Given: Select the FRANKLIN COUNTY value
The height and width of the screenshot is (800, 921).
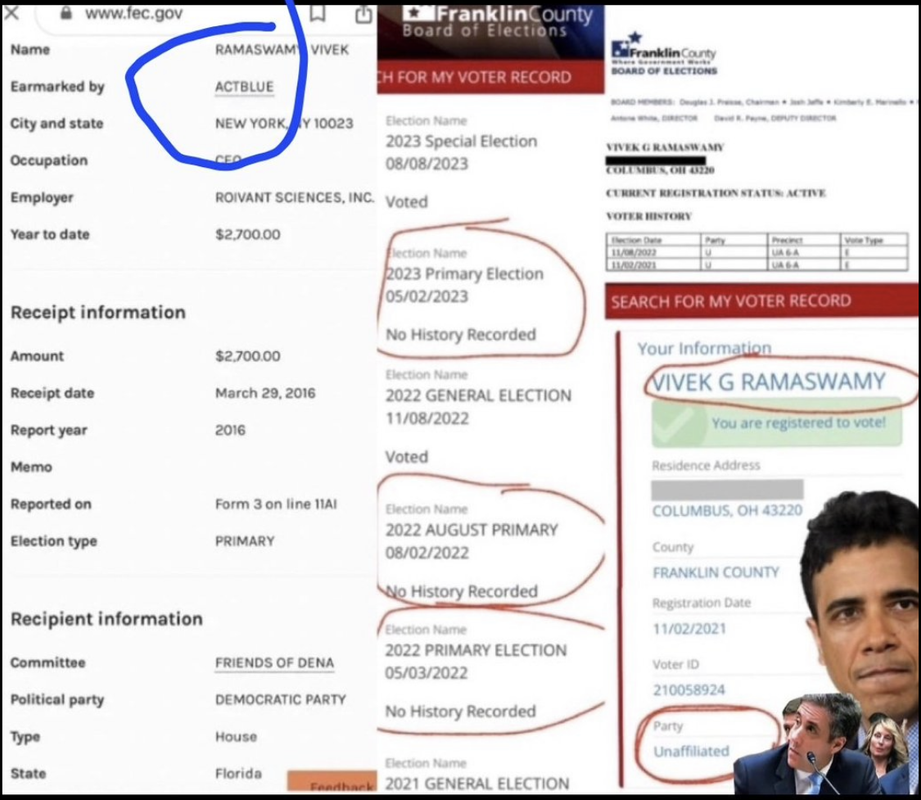Looking at the screenshot, I should coord(716,572).
